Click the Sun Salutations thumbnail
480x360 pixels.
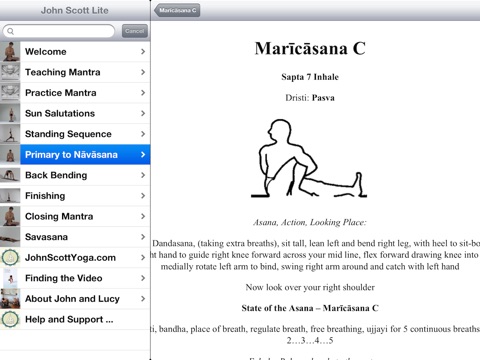[x=10, y=113]
